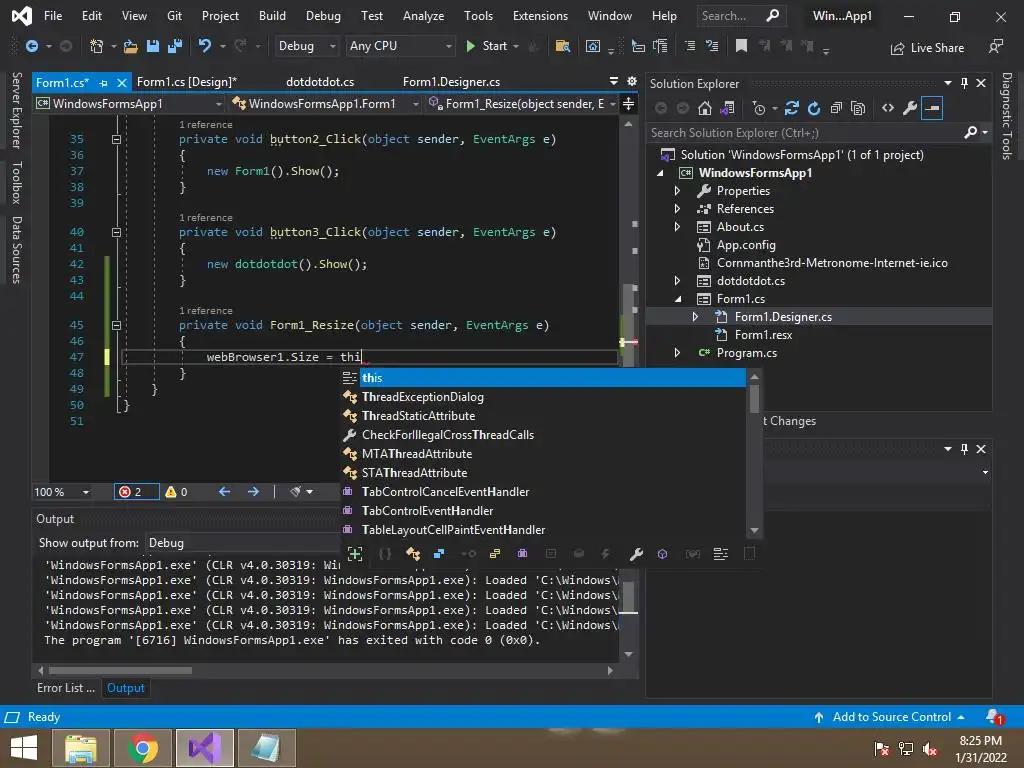The width and height of the screenshot is (1024, 768).
Task: Click the Properties wrench in Solution Explorer
Action: click(910, 108)
